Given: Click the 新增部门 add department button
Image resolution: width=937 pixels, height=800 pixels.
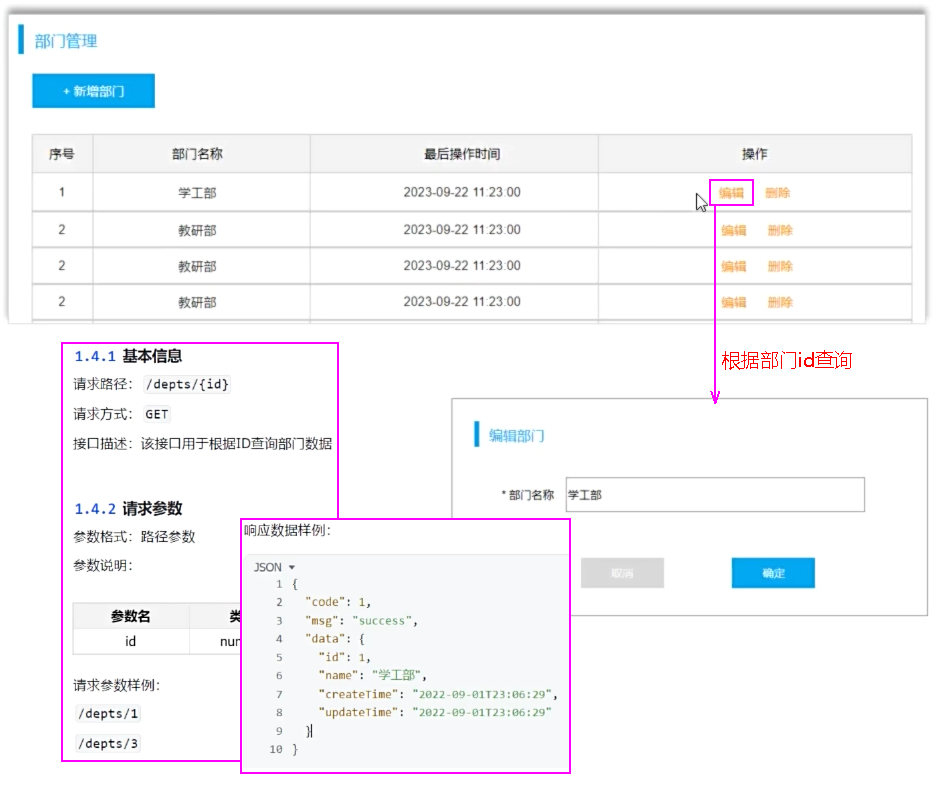Looking at the screenshot, I should click(x=93, y=91).
